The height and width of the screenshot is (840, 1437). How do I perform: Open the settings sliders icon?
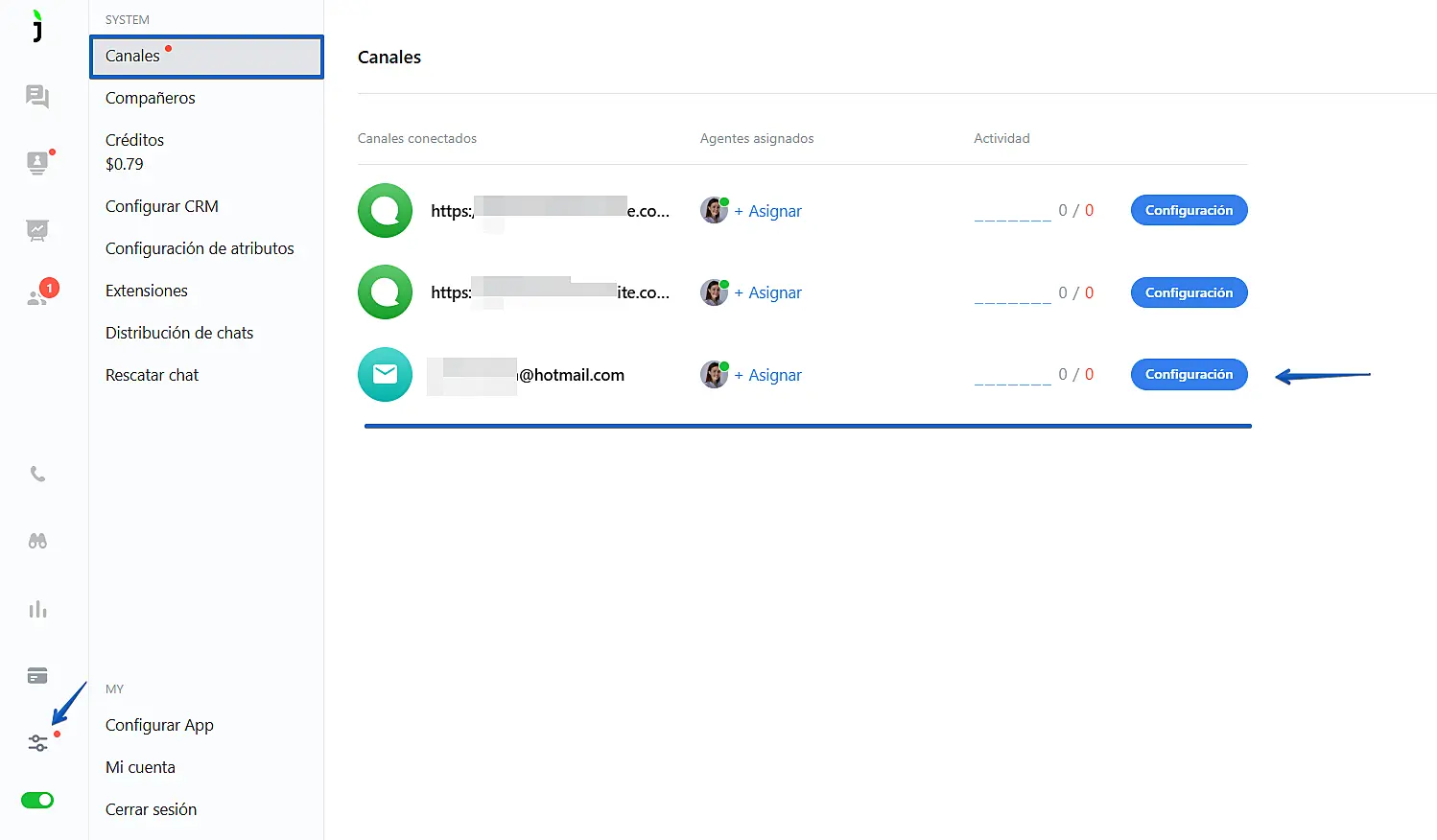(x=37, y=743)
